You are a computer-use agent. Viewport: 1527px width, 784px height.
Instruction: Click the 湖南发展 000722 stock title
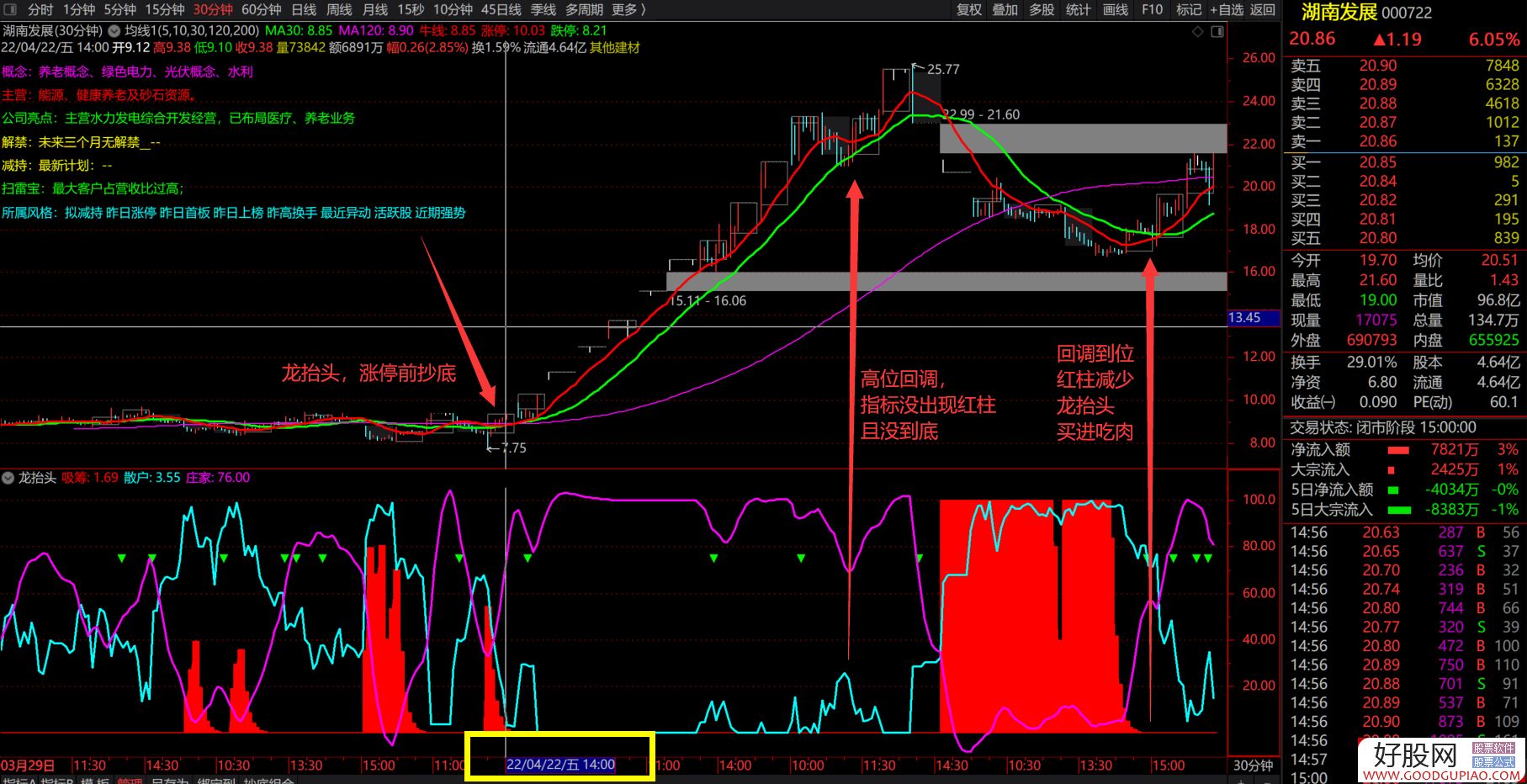(1366, 12)
